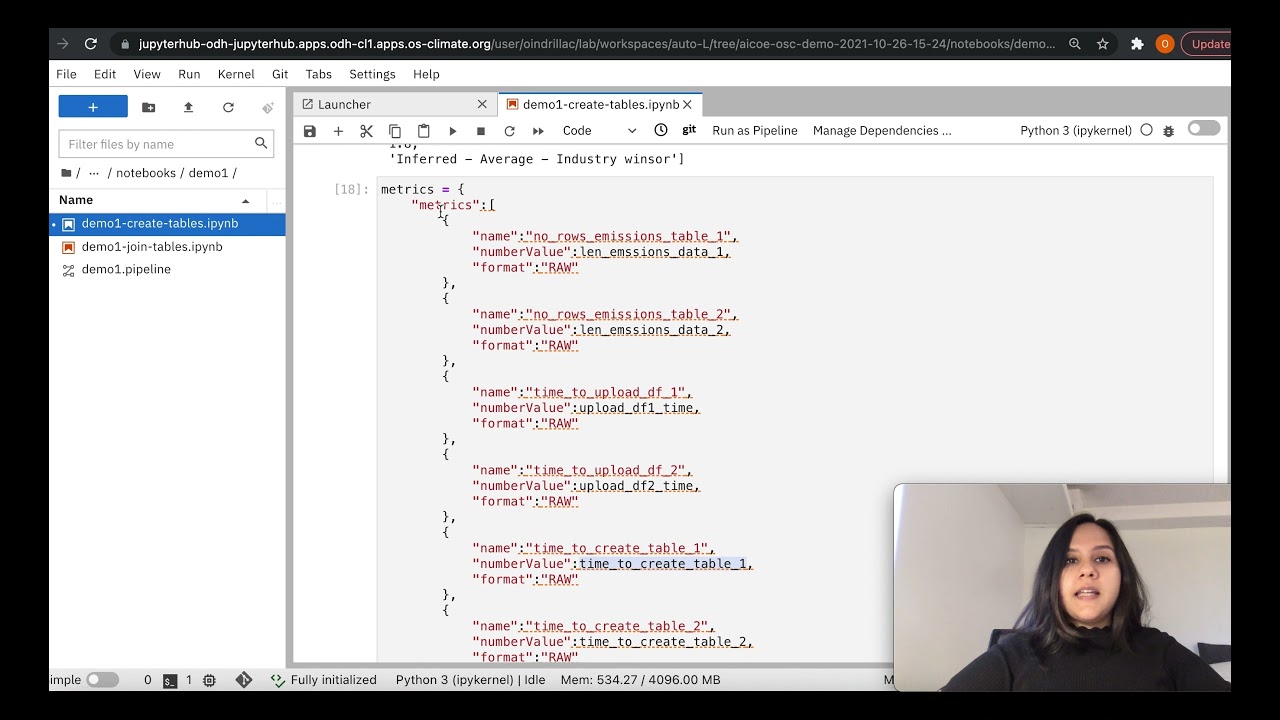Reload the browser page

[91, 44]
